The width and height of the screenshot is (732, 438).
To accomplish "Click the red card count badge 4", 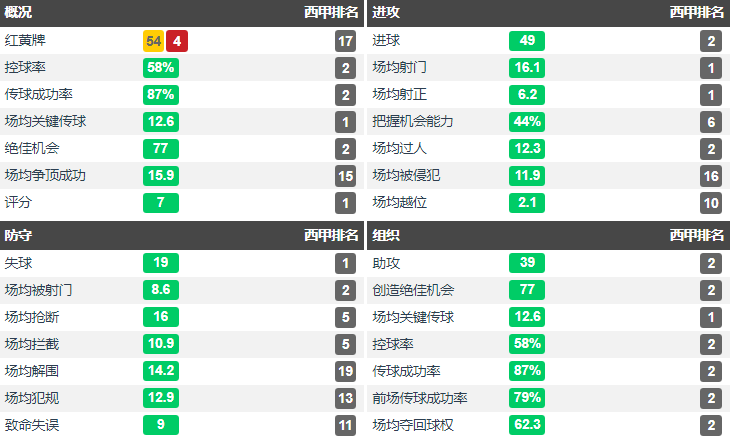I will [x=177, y=41].
